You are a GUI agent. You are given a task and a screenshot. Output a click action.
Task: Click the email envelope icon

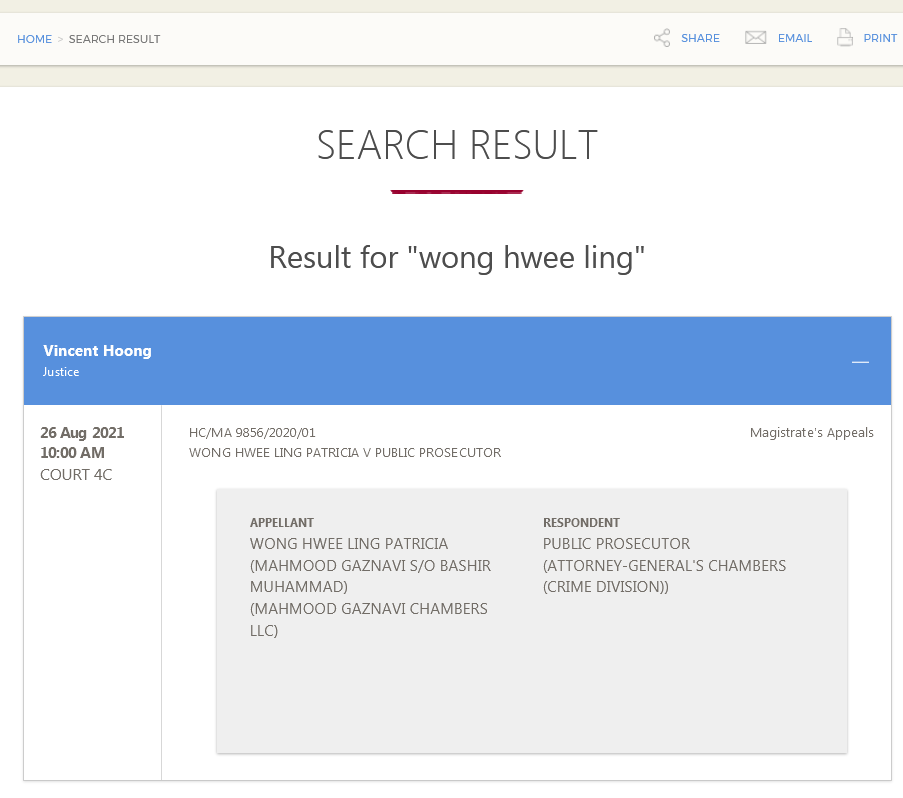coord(755,38)
